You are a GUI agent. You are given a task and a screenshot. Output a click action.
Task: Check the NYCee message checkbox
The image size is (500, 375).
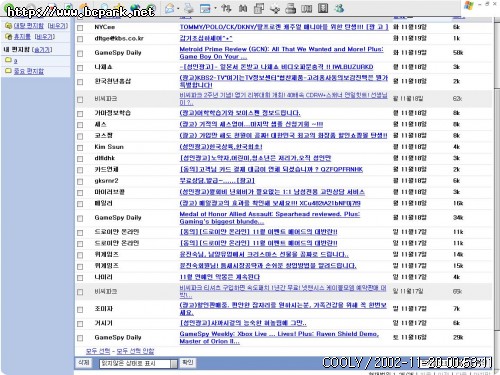(x=80, y=28)
